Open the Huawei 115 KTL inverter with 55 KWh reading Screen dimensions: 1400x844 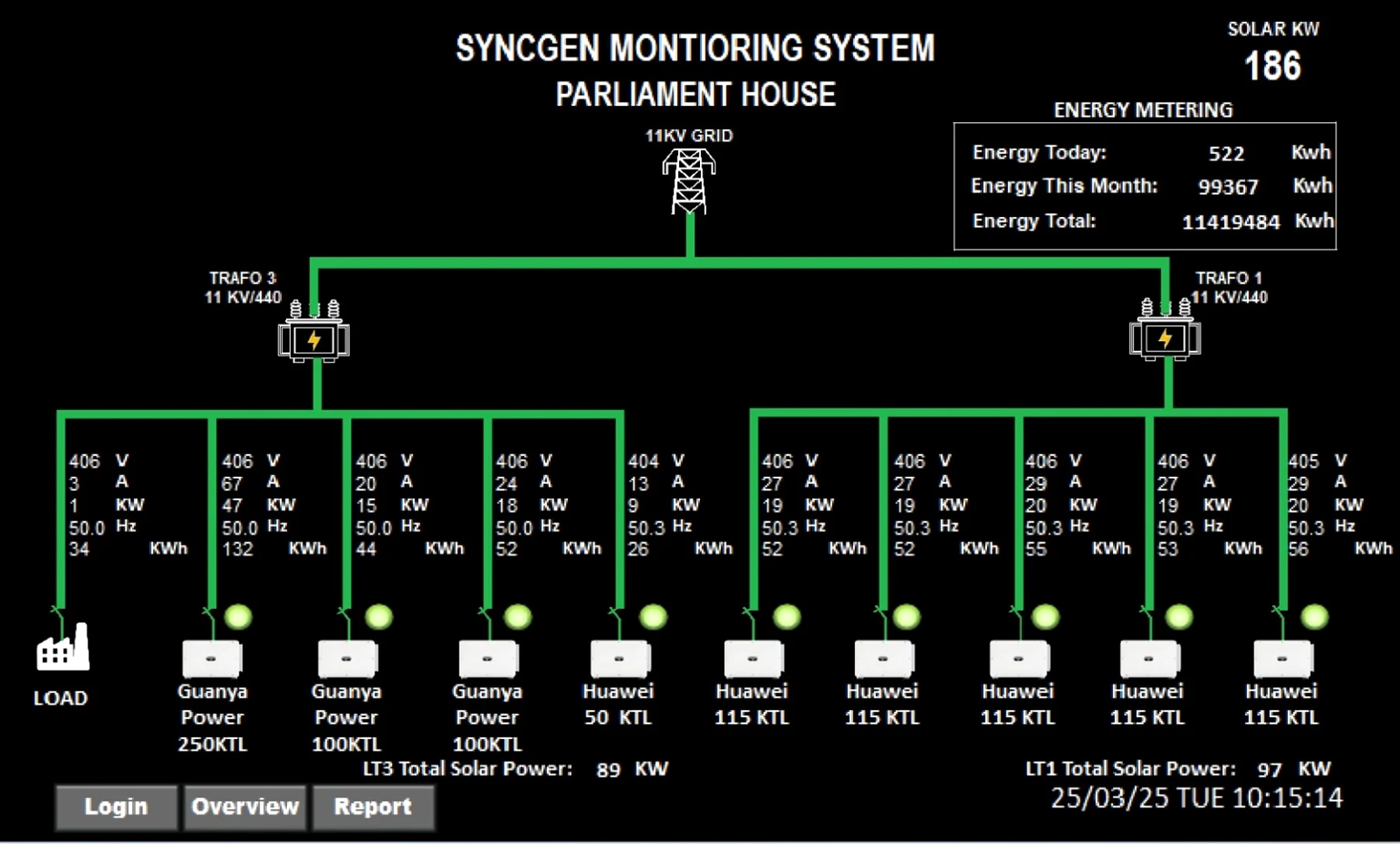[1019, 659]
